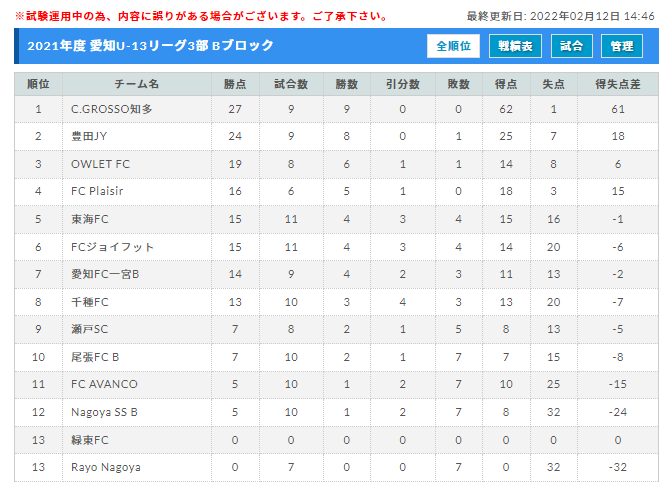Click the 得失点差 column header
Image resolution: width=668 pixels, height=490 pixels.
click(x=618, y=84)
